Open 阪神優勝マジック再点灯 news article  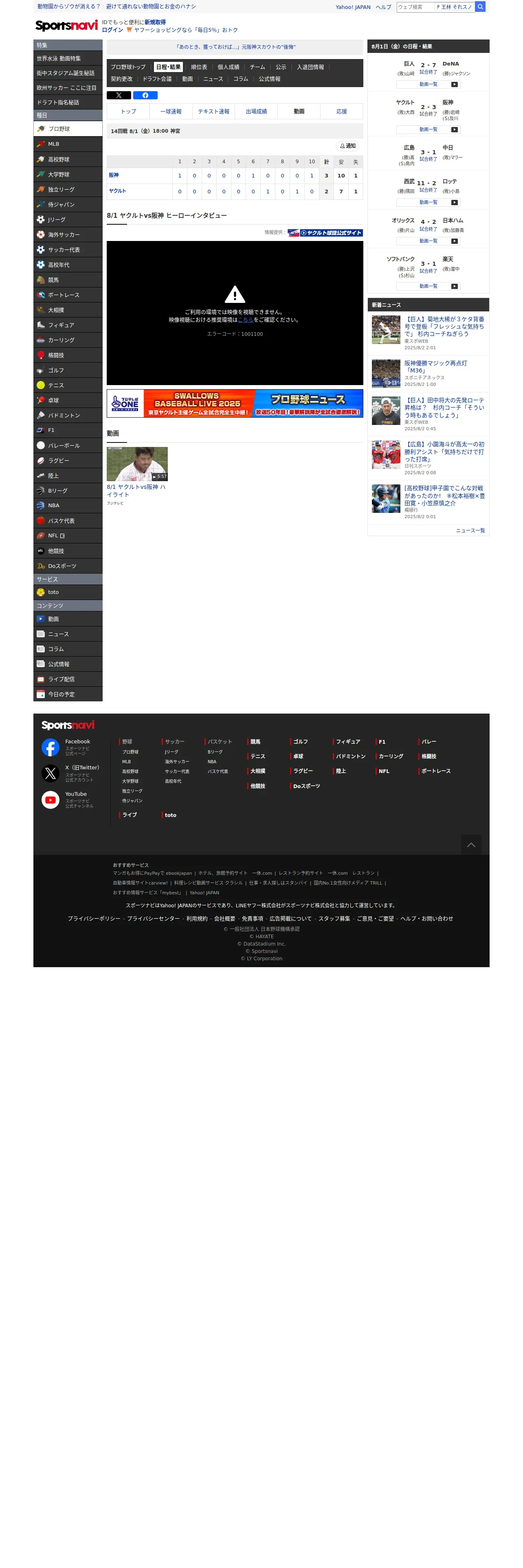435,366
